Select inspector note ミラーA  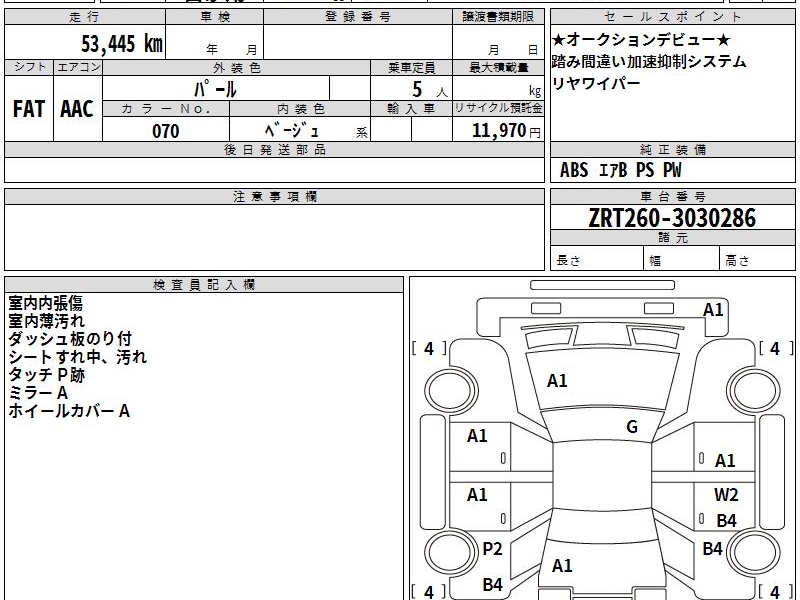tap(38, 393)
